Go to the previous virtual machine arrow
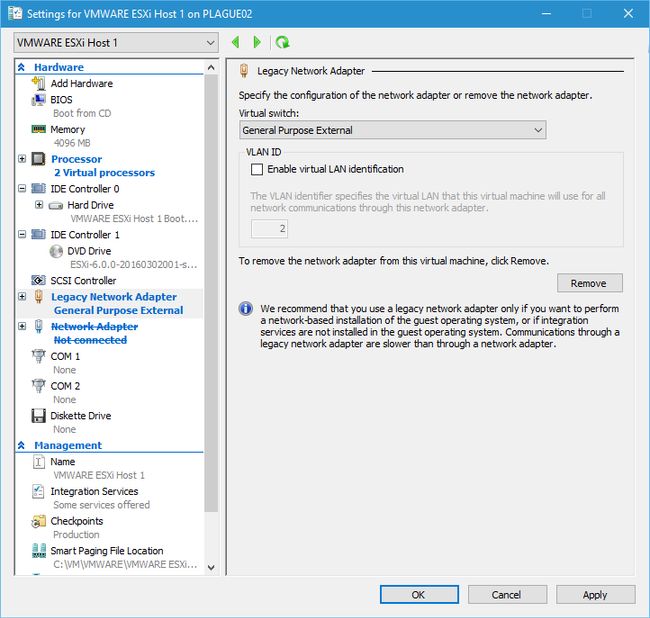650x618 pixels. pyautogui.click(x=235, y=42)
